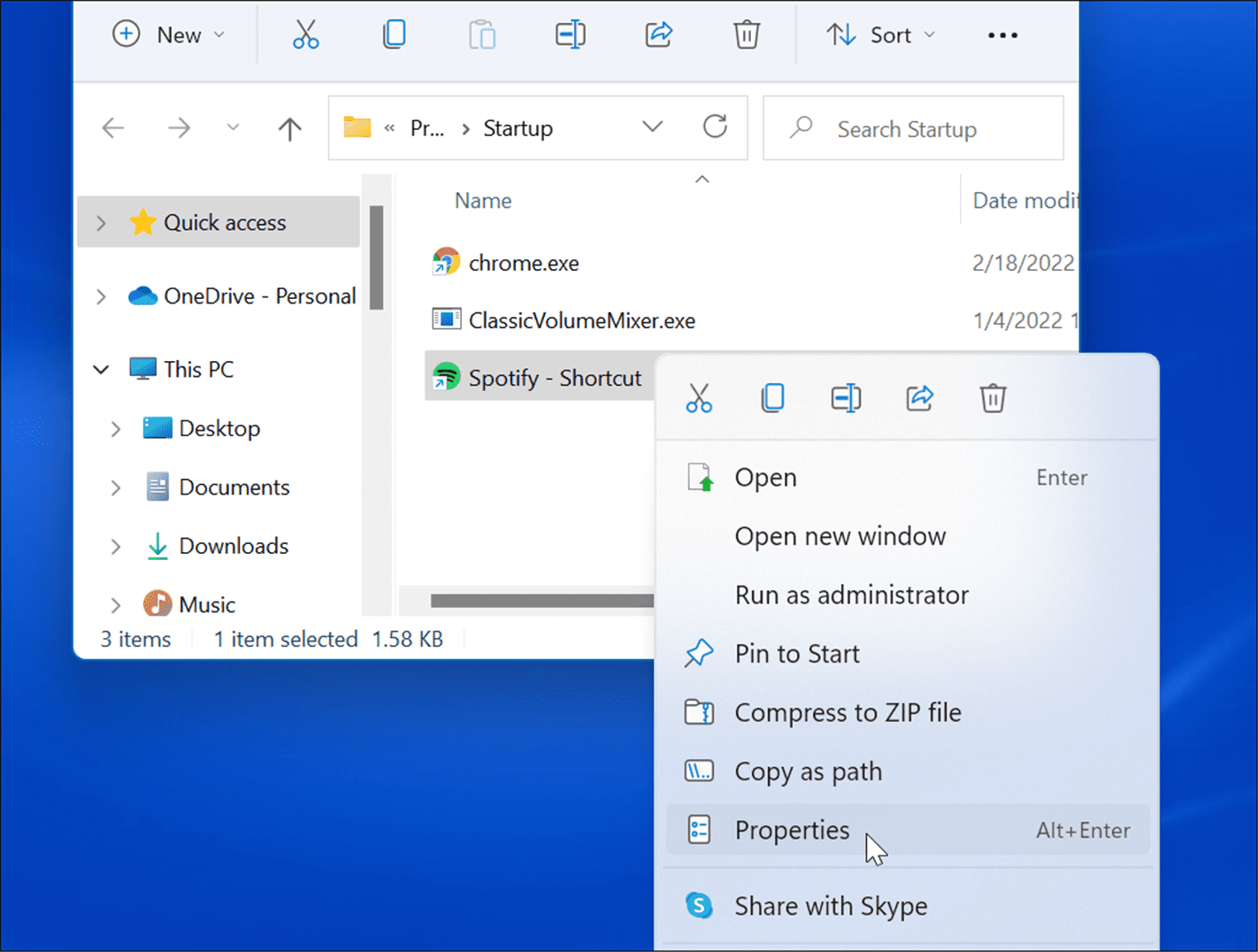Expand the address bar history dropdown
This screenshot has height=952, width=1258.
pyautogui.click(x=652, y=127)
